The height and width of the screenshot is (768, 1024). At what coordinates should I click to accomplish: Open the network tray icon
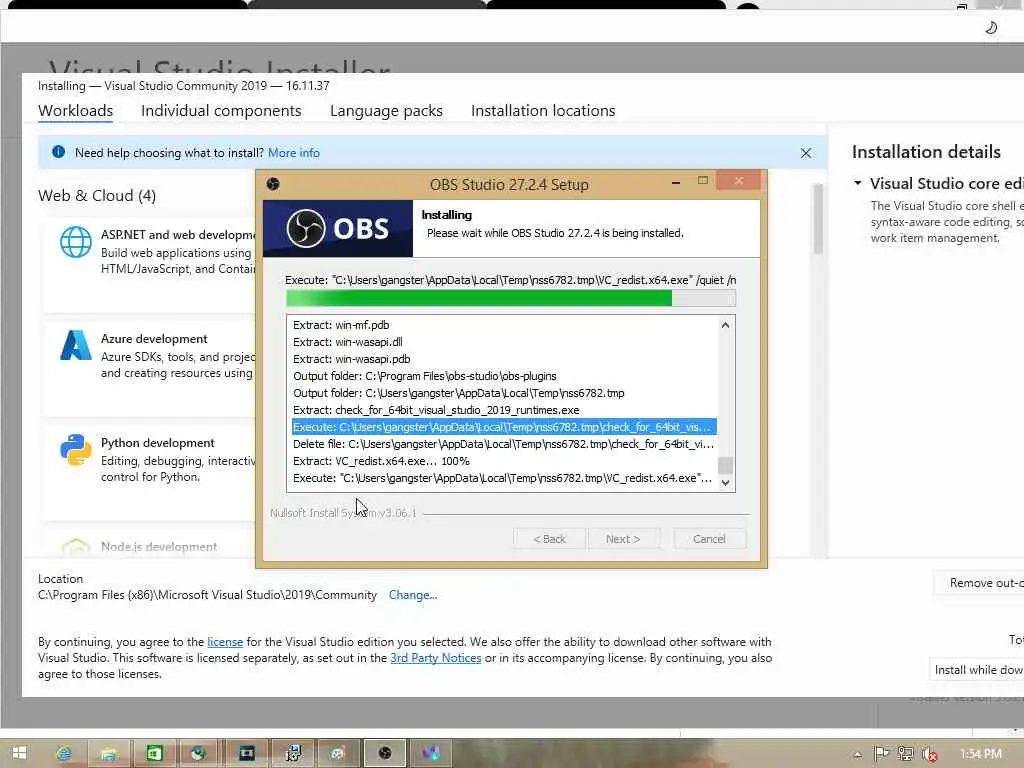pyautogui.click(x=905, y=754)
